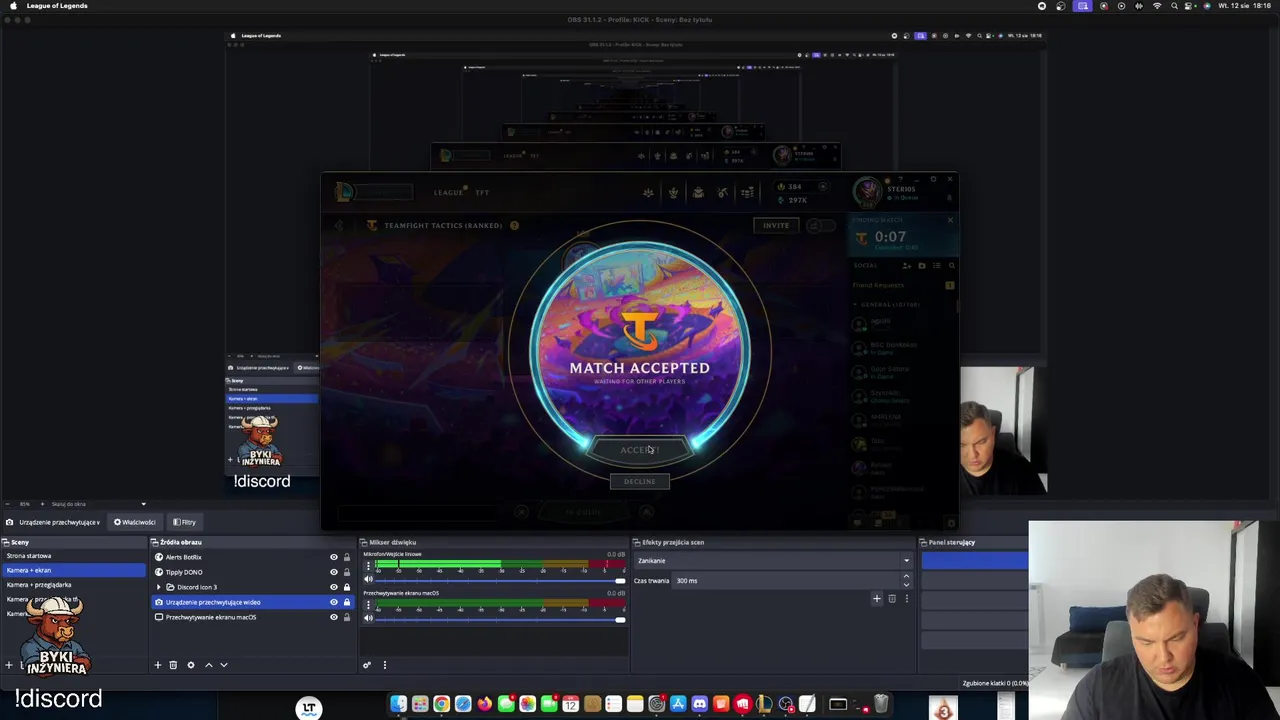Toggle lock on Tipply DONO source
The image size is (1280, 720).
[x=347, y=572]
